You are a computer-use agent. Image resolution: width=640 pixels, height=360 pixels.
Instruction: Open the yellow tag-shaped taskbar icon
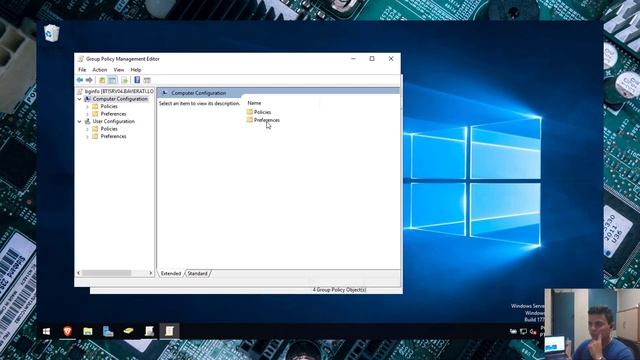pos(128,331)
